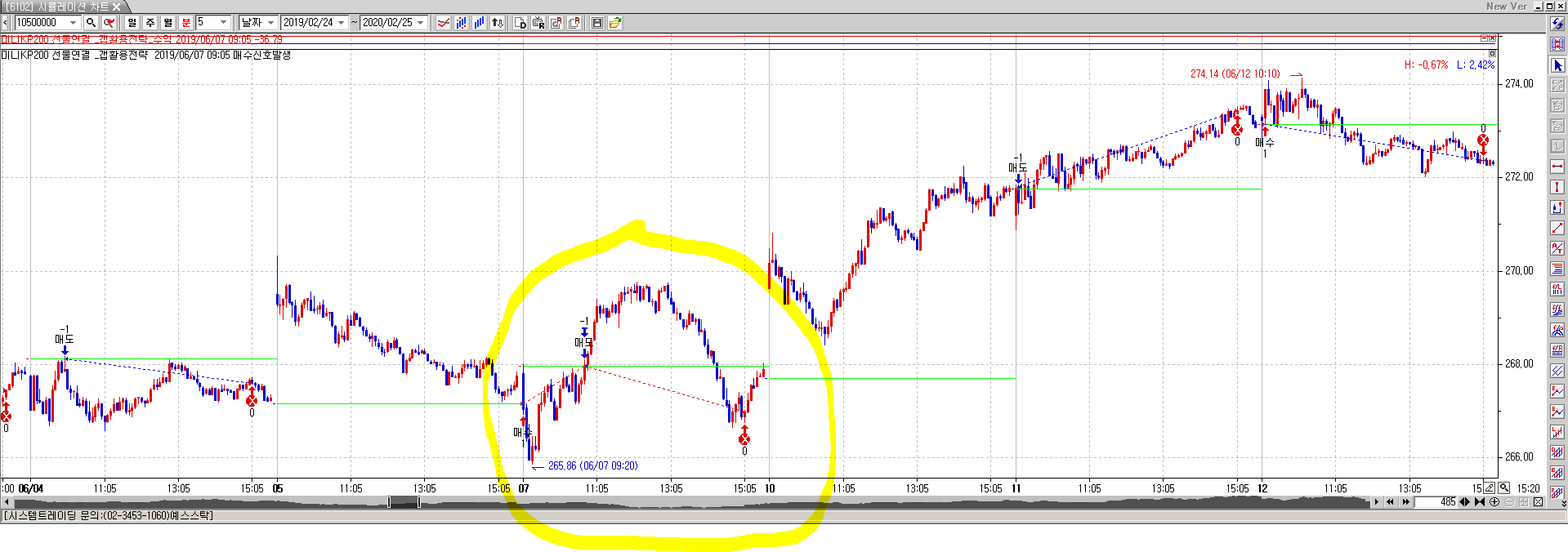
Task: Toggle the weekly (주) period button
Action: click(150, 23)
